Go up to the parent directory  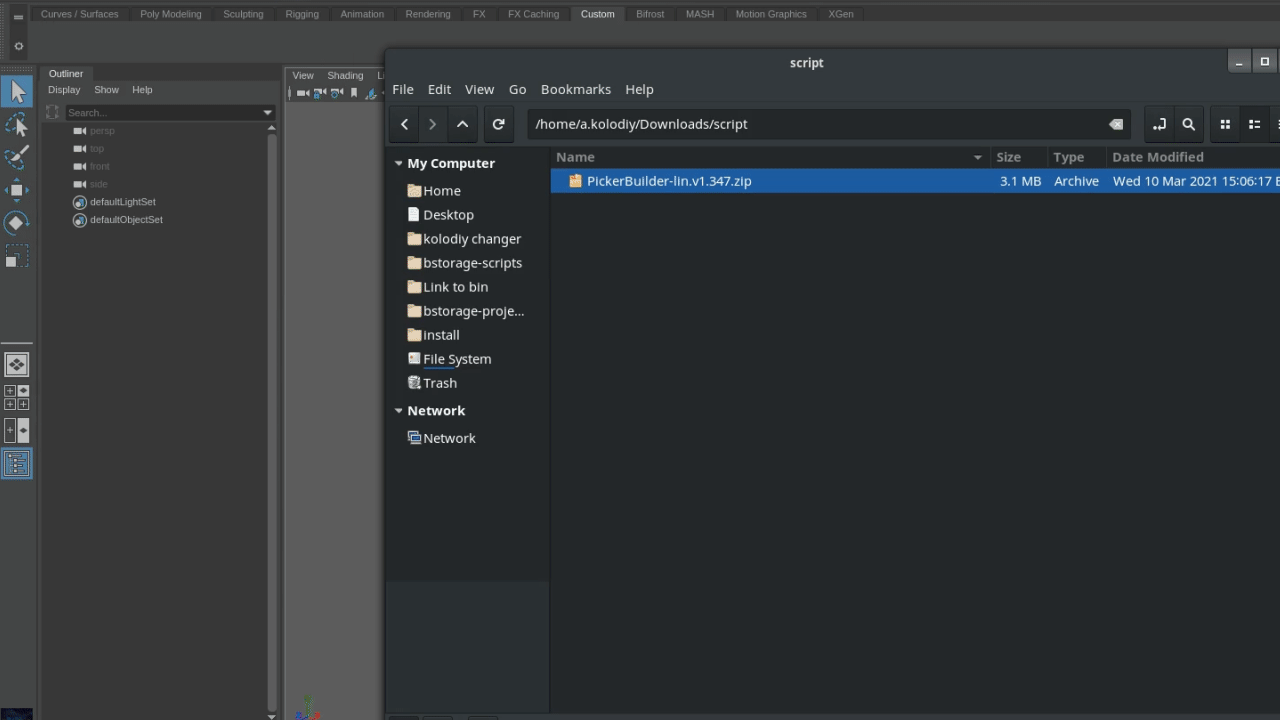(x=462, y=124)
